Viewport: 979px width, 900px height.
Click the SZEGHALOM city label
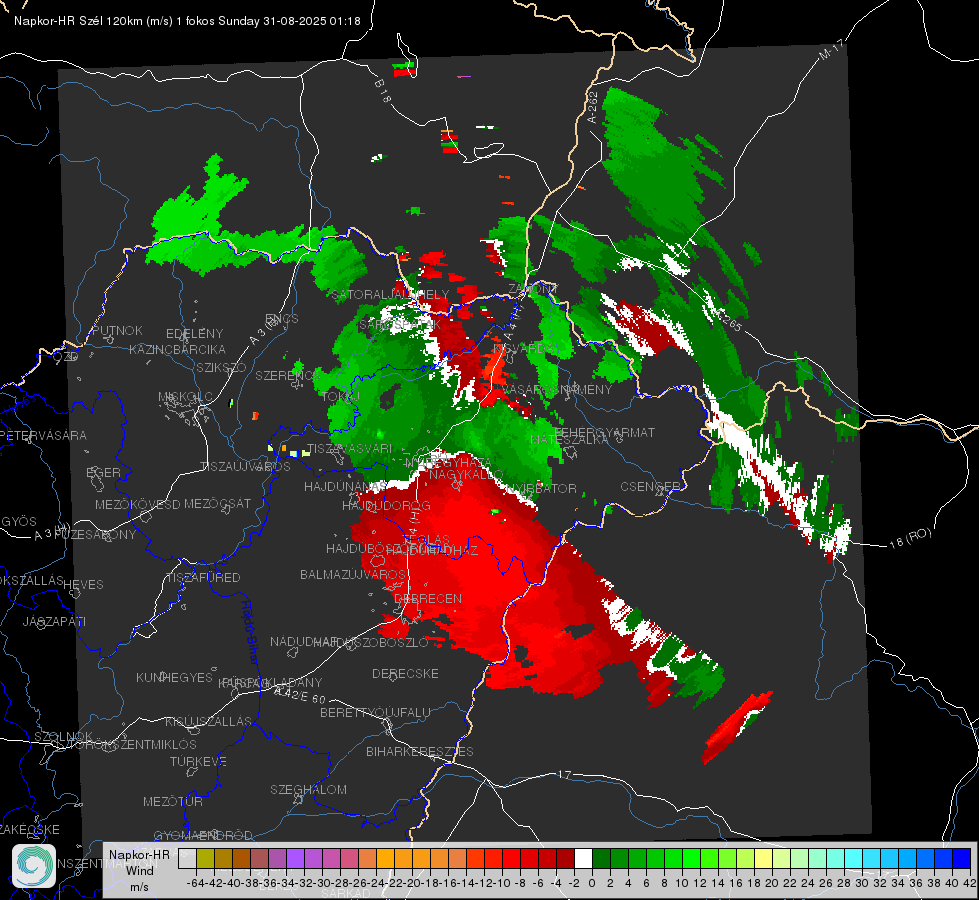(308, 789)
